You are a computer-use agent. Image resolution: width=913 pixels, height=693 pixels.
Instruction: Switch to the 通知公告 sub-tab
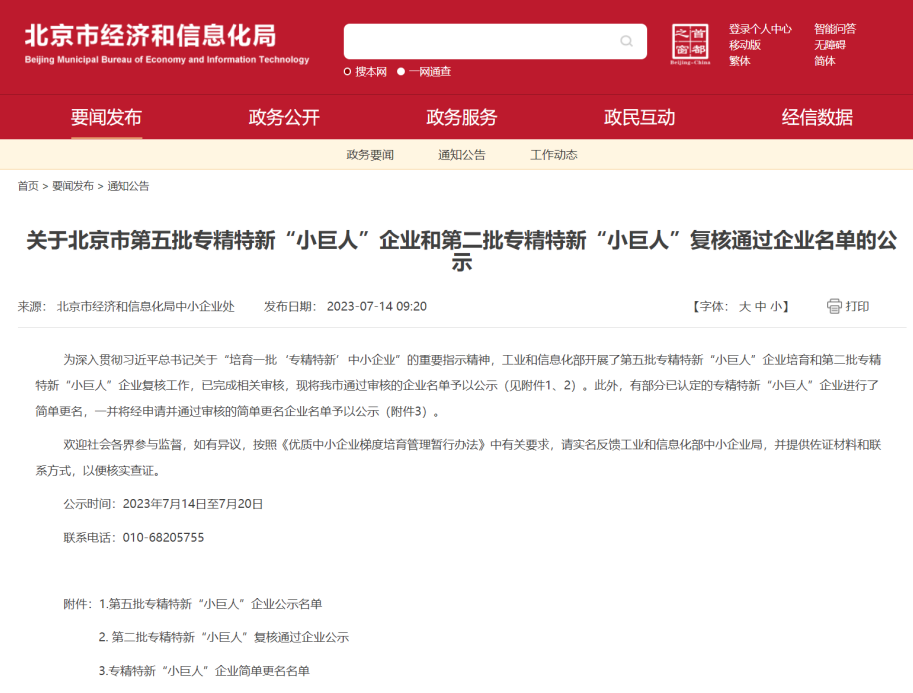[461, 155]
